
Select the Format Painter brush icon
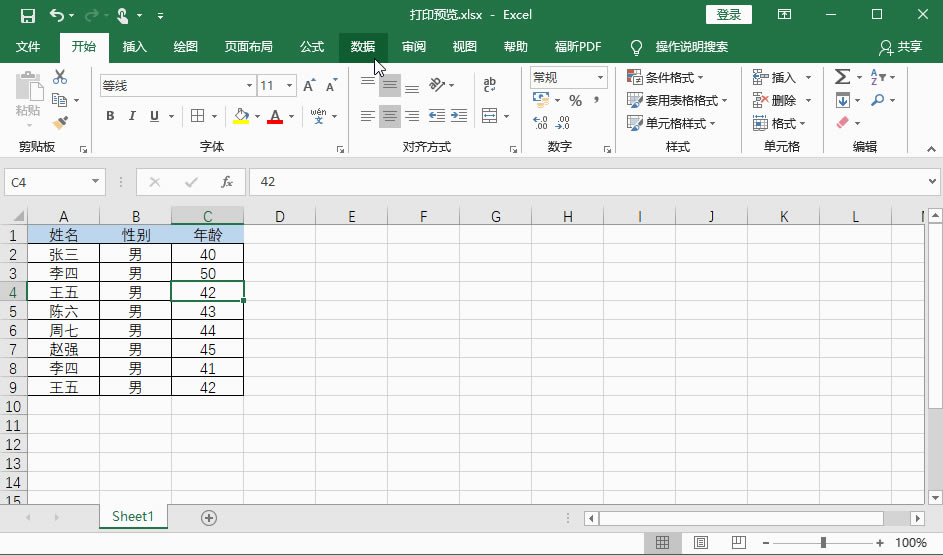60,123
